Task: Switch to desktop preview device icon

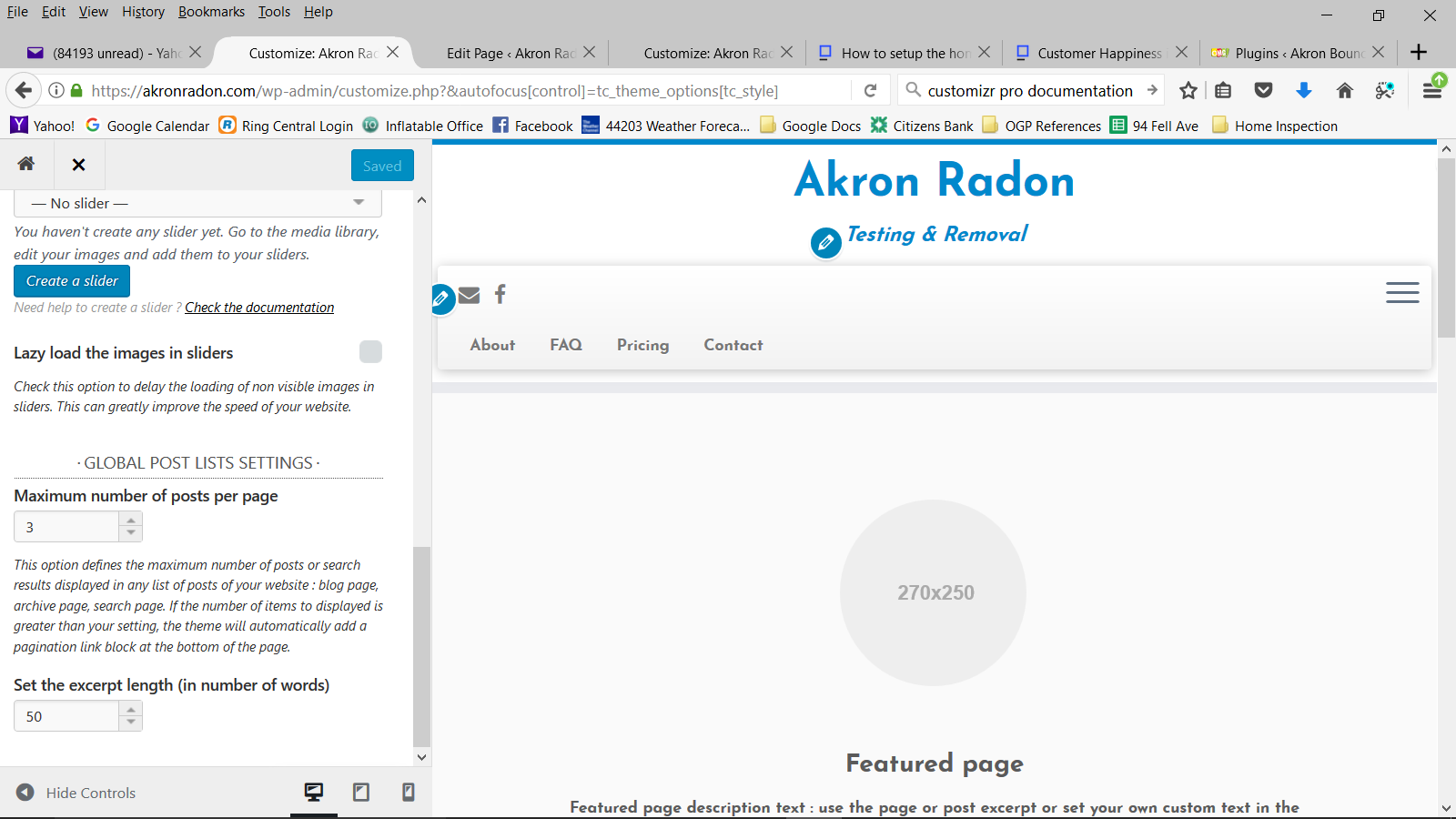Action: pos(313,793)
